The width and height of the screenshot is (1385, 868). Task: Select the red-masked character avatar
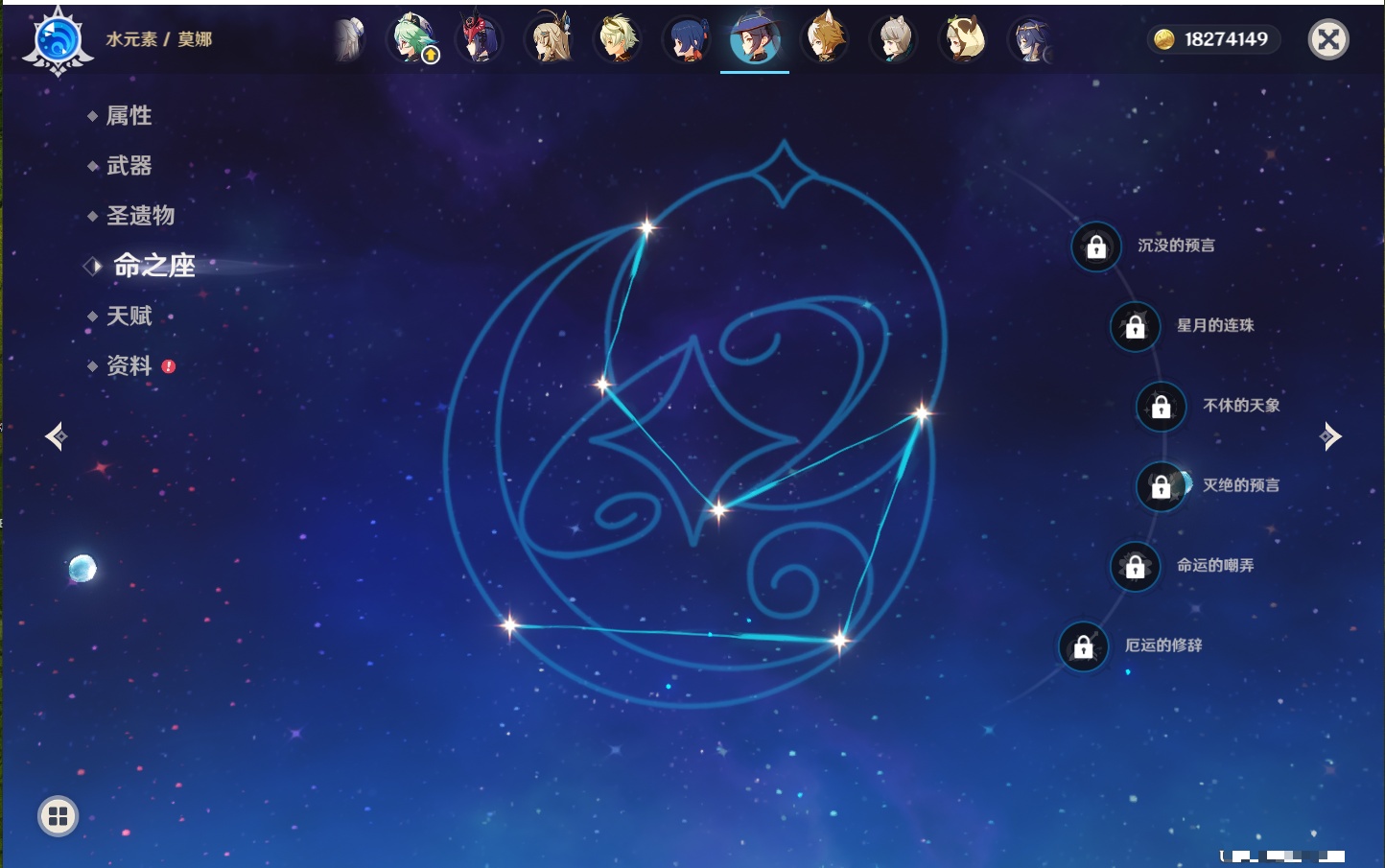point(480,39)
